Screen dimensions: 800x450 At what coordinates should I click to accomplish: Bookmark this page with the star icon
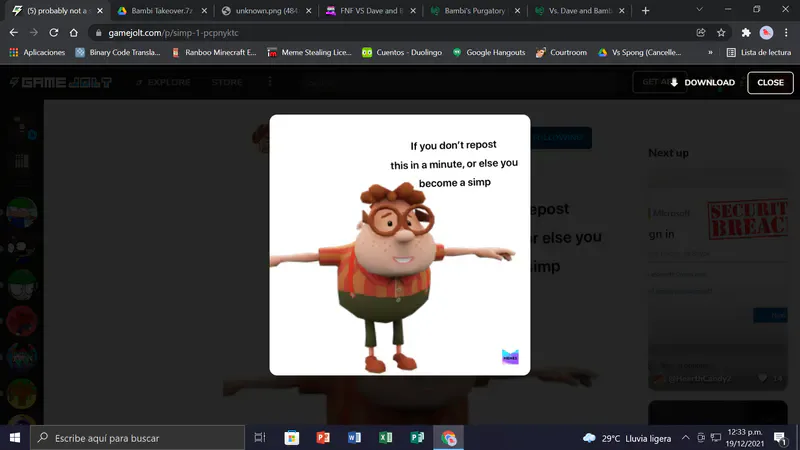pyautogui.click(x=721, y=33)
